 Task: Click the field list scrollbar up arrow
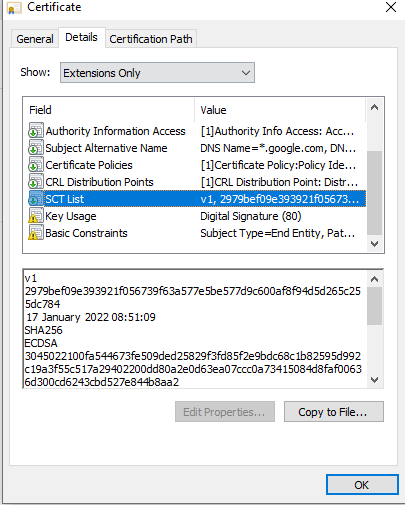374,107
